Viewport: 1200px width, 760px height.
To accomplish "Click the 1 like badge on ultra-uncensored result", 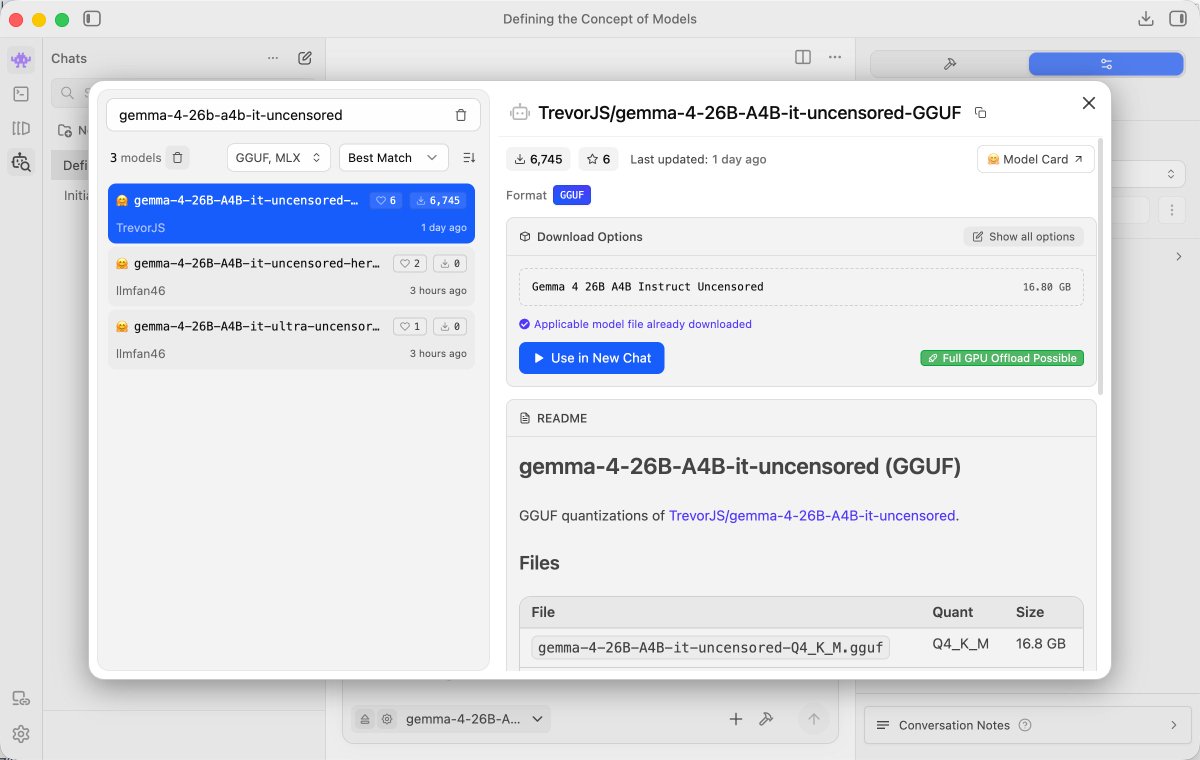I will pyautogui.click(x=408, y=326).
